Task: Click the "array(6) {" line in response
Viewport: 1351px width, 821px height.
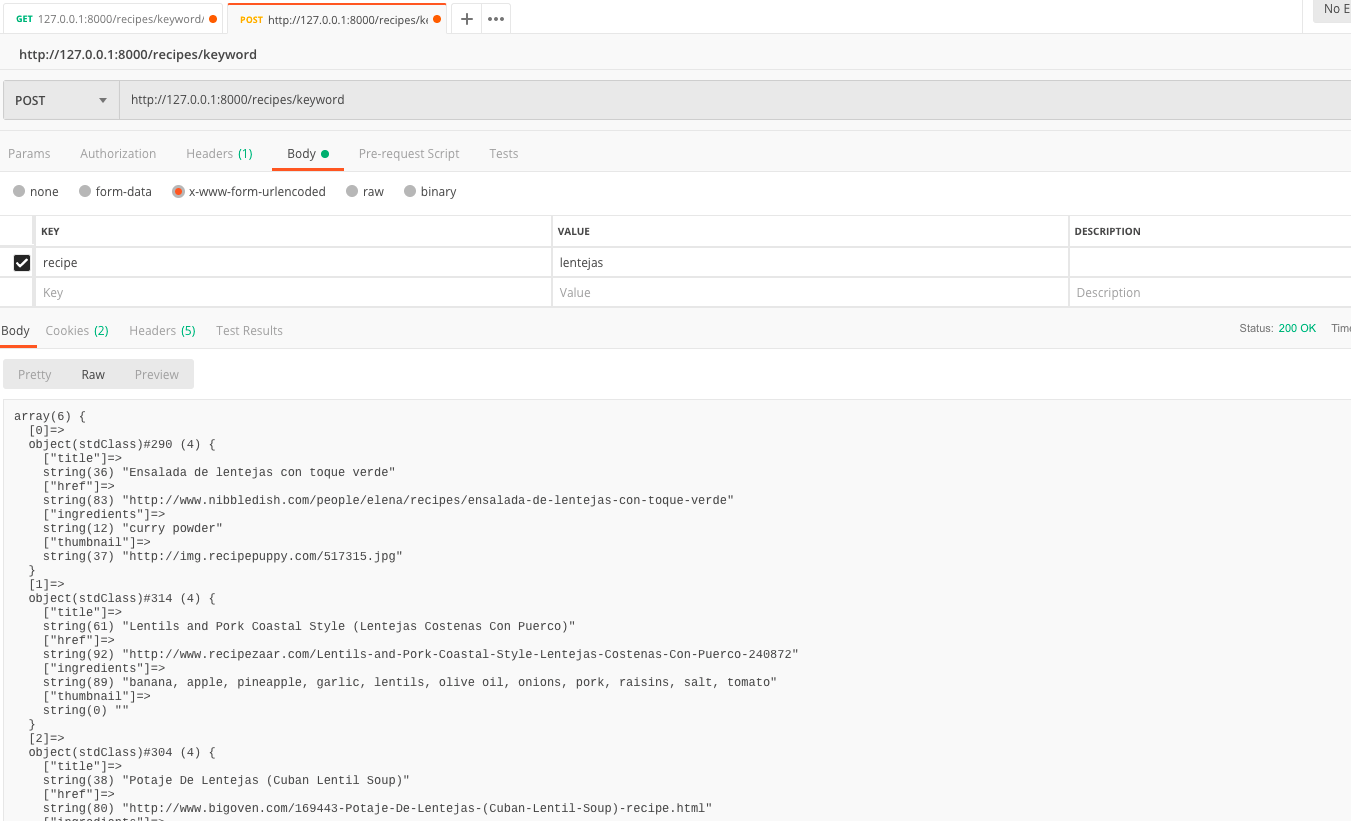Action: click(50, 416)
